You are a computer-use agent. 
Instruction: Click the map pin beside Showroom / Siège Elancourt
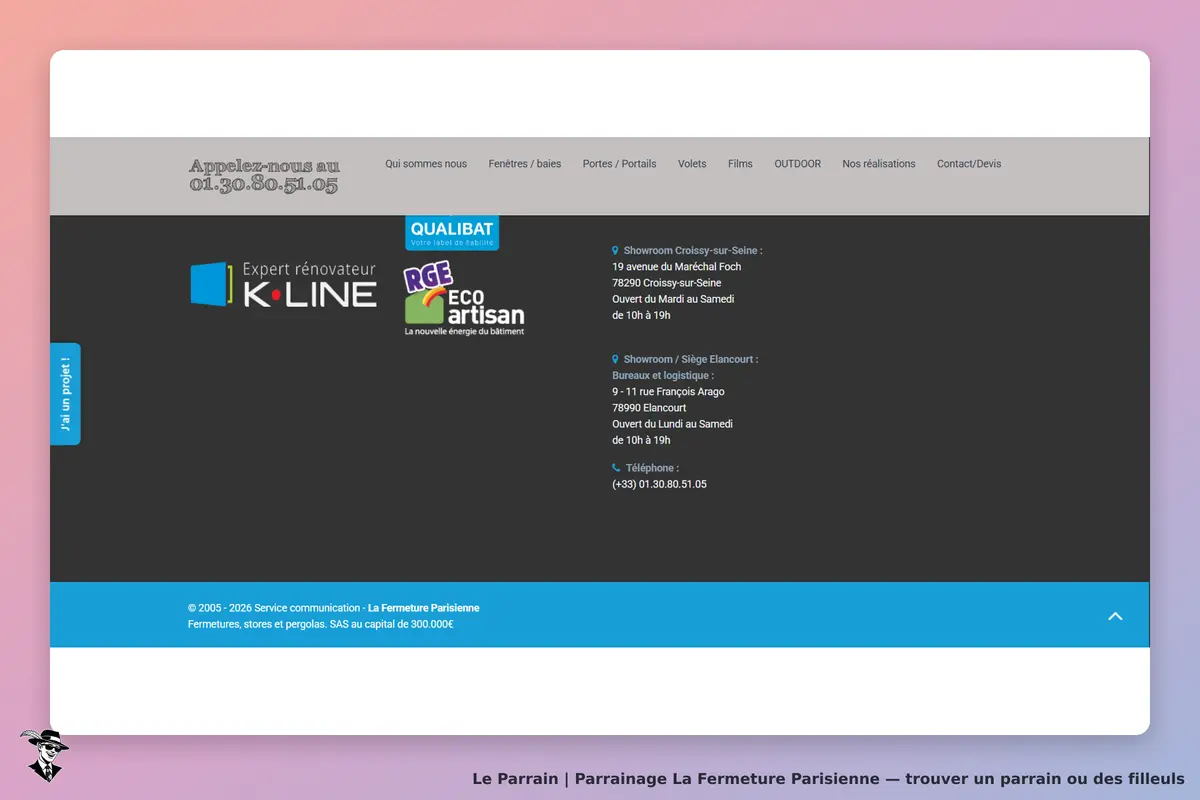pyautogui.click(x=615, y=359)
